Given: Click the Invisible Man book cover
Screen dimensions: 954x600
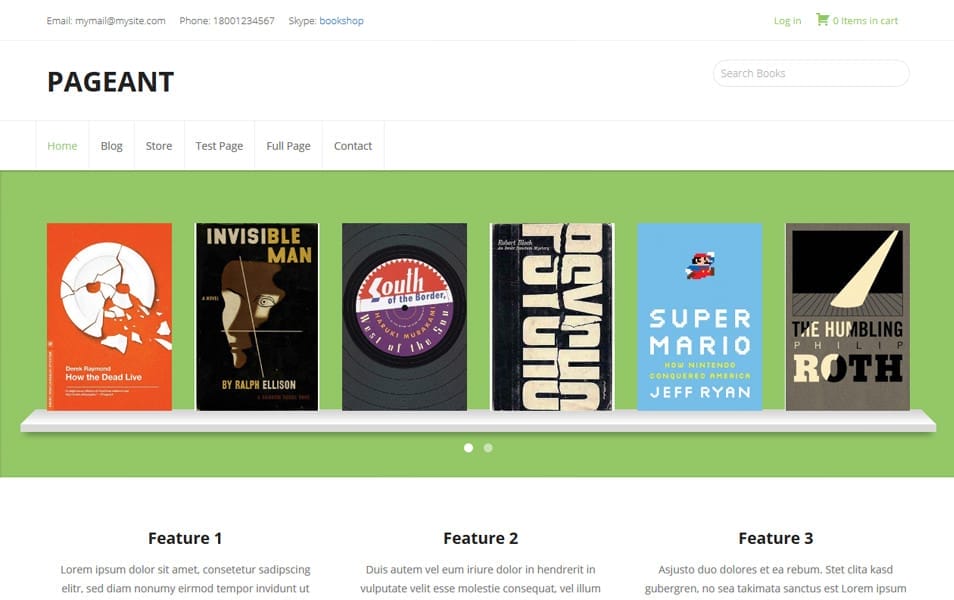Looking at the screenshot, I should click(256, 316).
